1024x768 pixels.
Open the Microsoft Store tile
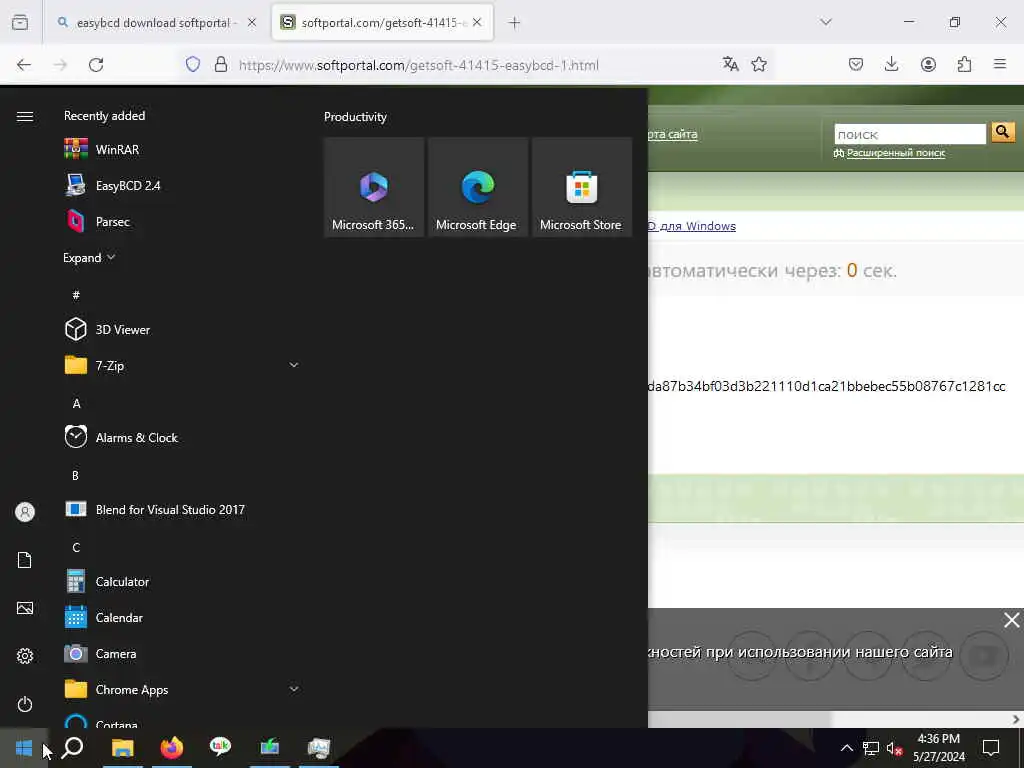pos(581,187)
